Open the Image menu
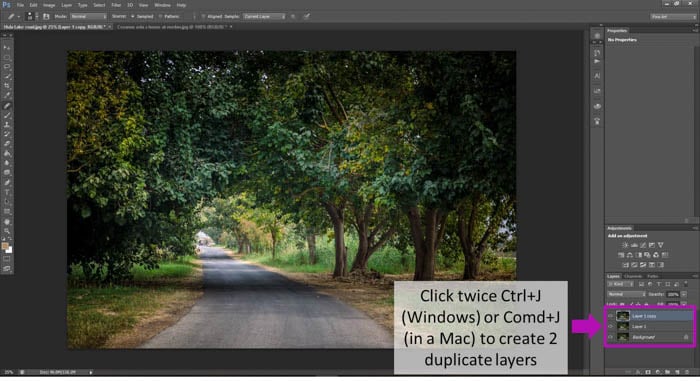 [49, 5]
